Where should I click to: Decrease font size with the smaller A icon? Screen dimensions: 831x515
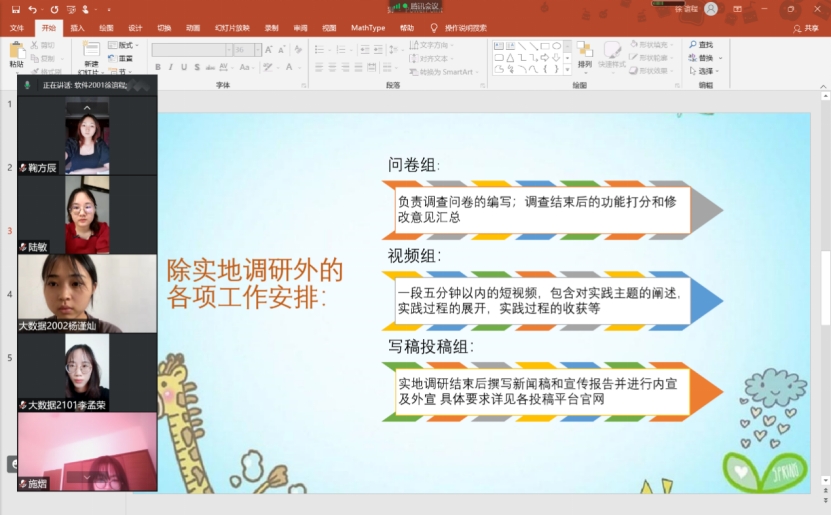pyautogui.click(x=282, y=50)
